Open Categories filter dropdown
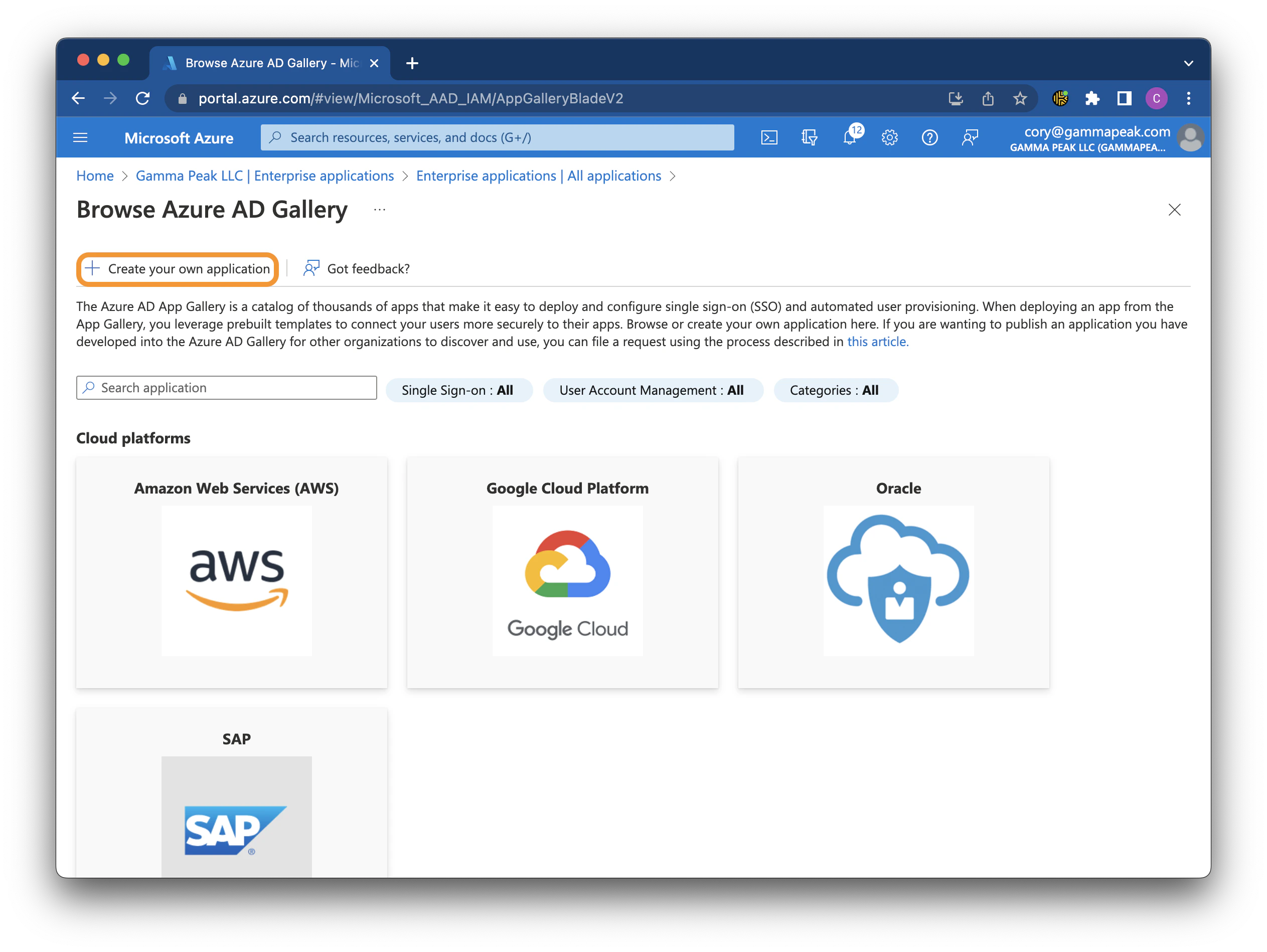Viewport: 1267px width, 952px height. click(x=835, y=390)
